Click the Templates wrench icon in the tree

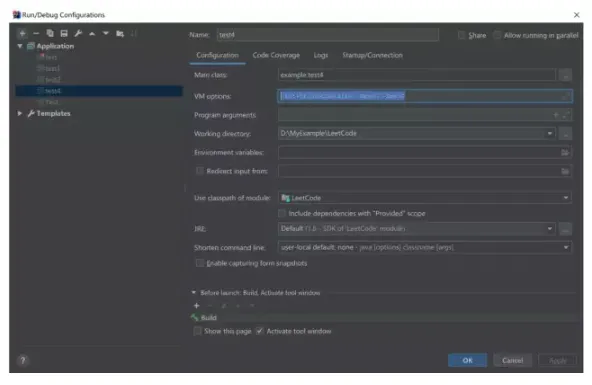[x=31, y=113]
